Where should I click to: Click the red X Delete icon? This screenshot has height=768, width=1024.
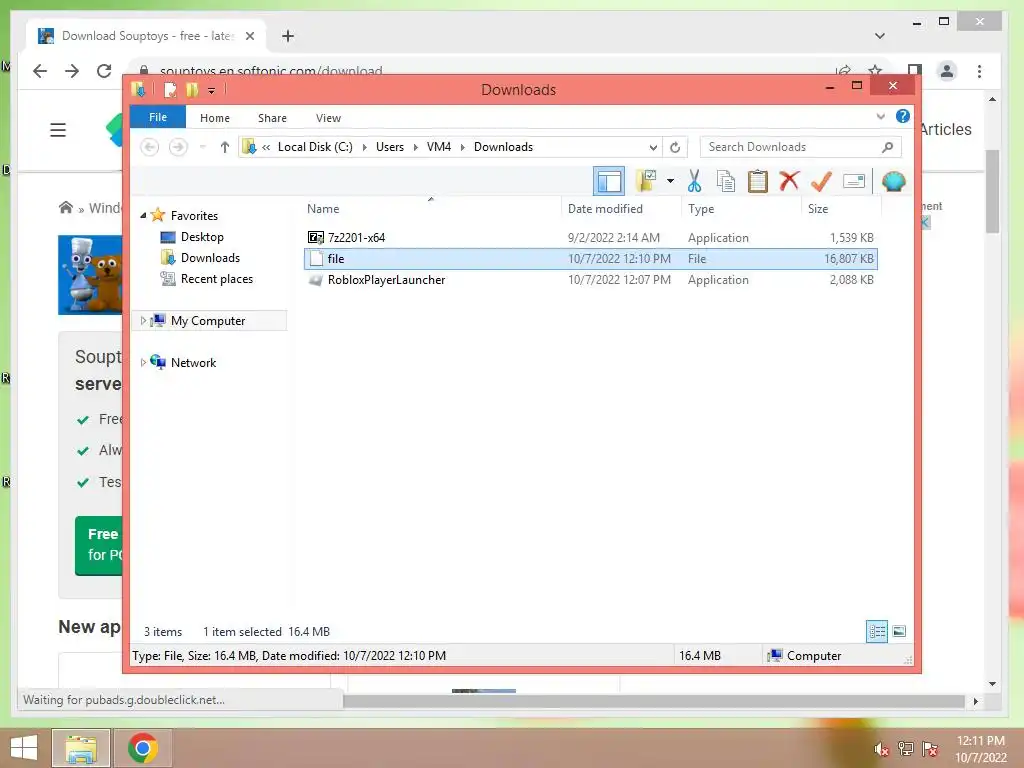(x=789, y=180)
